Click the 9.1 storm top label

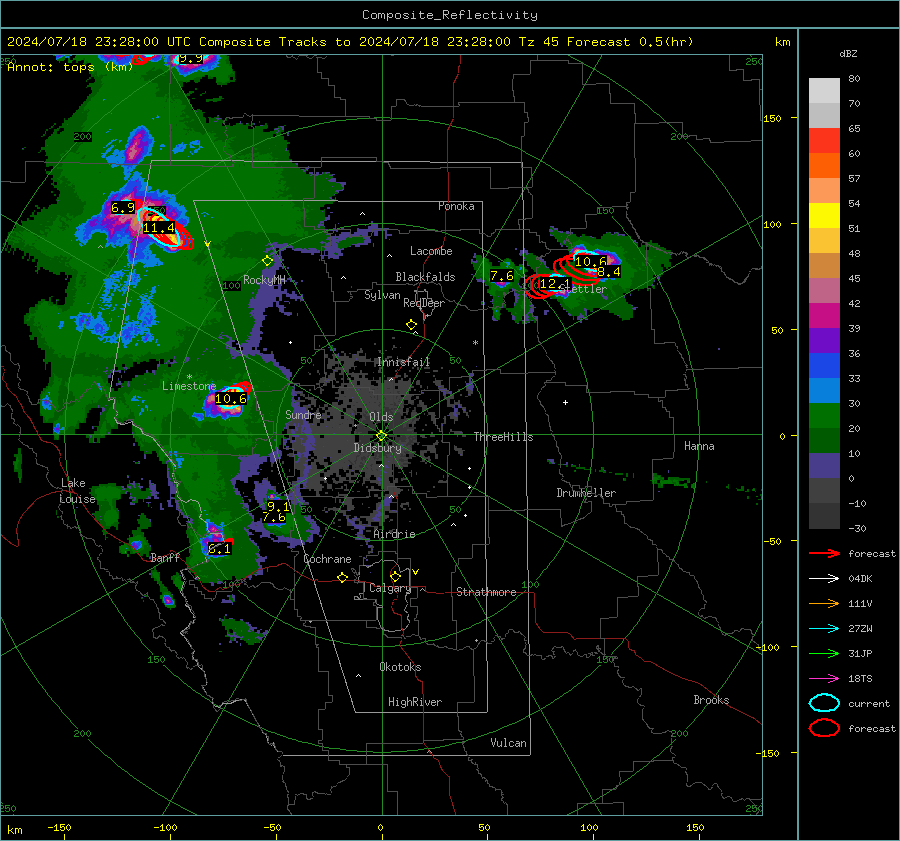point(278,506)
